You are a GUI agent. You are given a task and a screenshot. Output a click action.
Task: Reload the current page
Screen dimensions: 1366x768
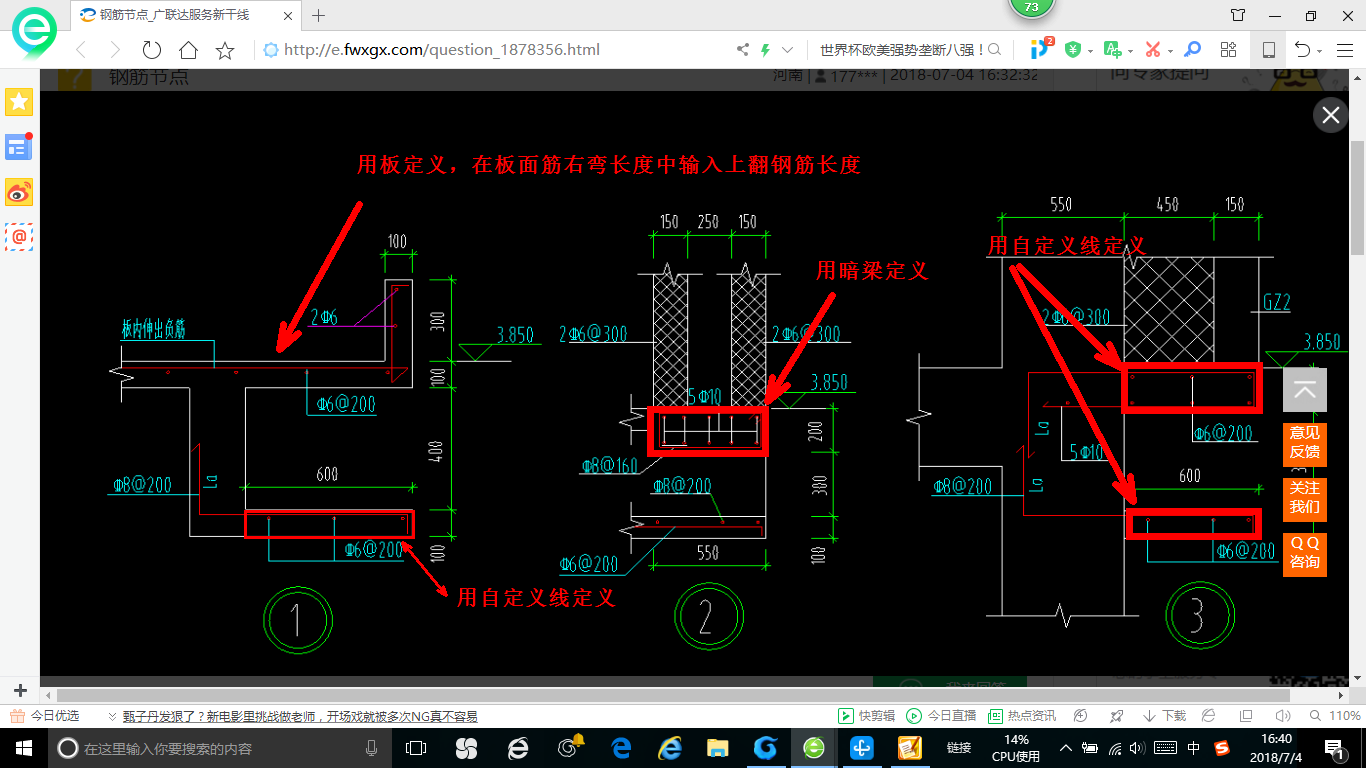pyautogui.click(x=151, y=50)
